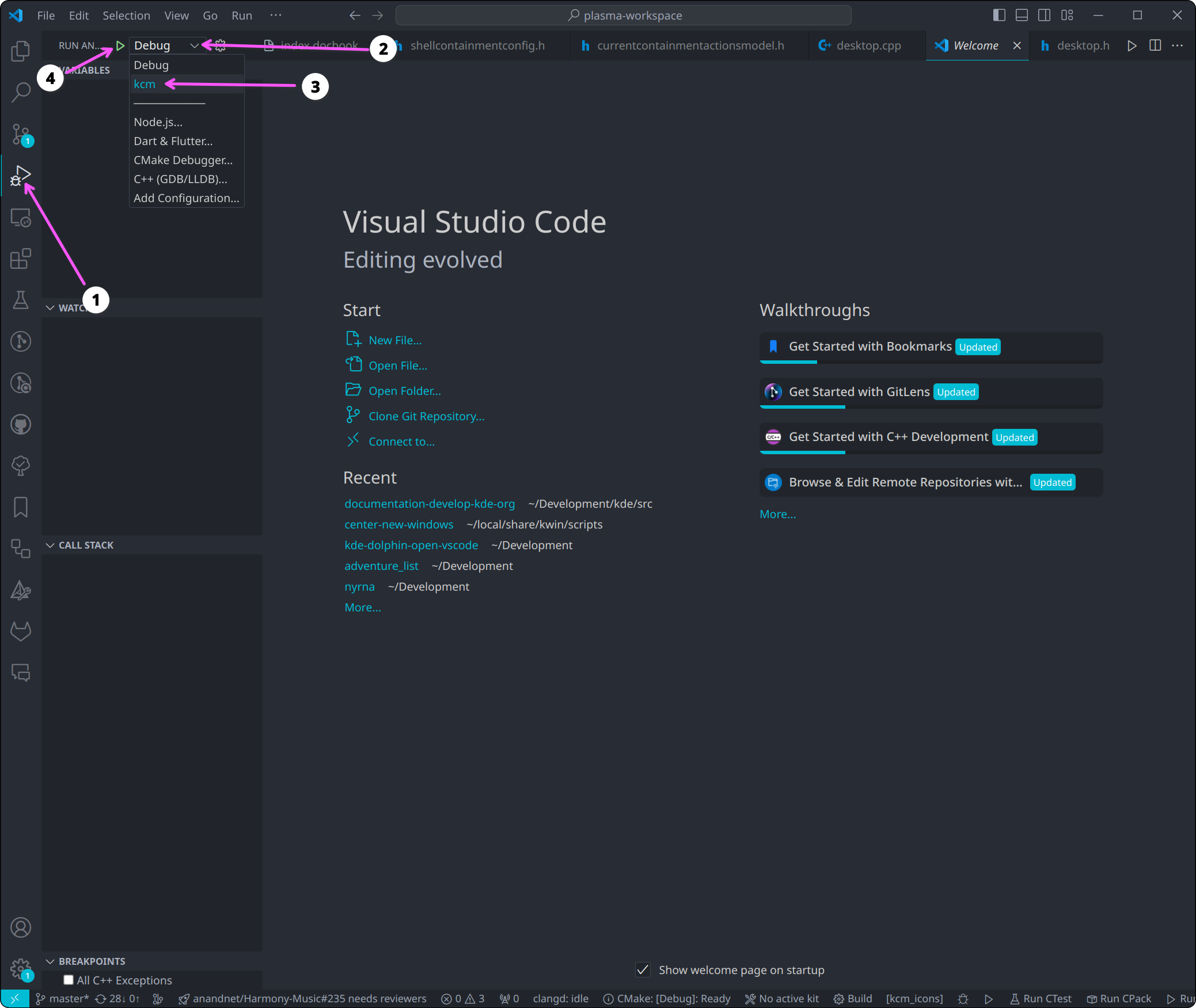Split the editor right
The width and height of the screenshot is (1196, 1008).
[1155, 45]
